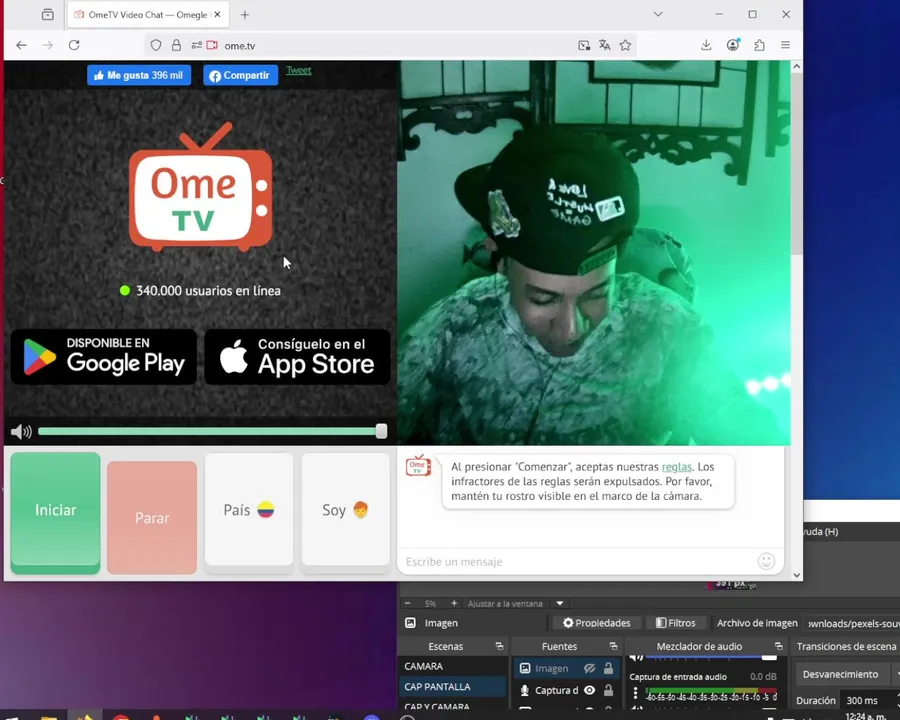Open the Desvanecimiento transition dropdown
The height and width of the screenshot is (720, 900).
pyautogui.click(x=847, y=674)
